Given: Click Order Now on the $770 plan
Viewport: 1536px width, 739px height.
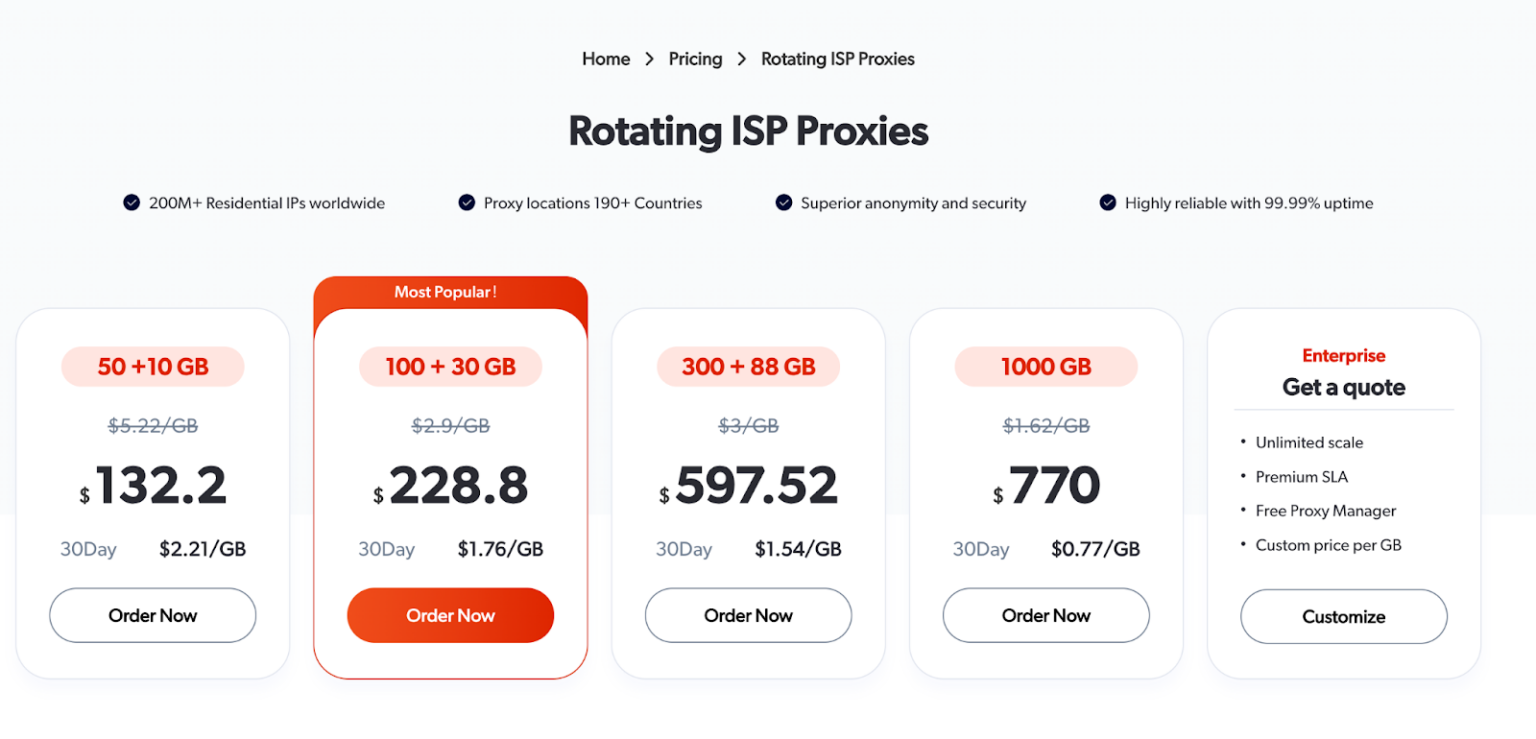Looking at the screenshot, I should coord(1045,615).
